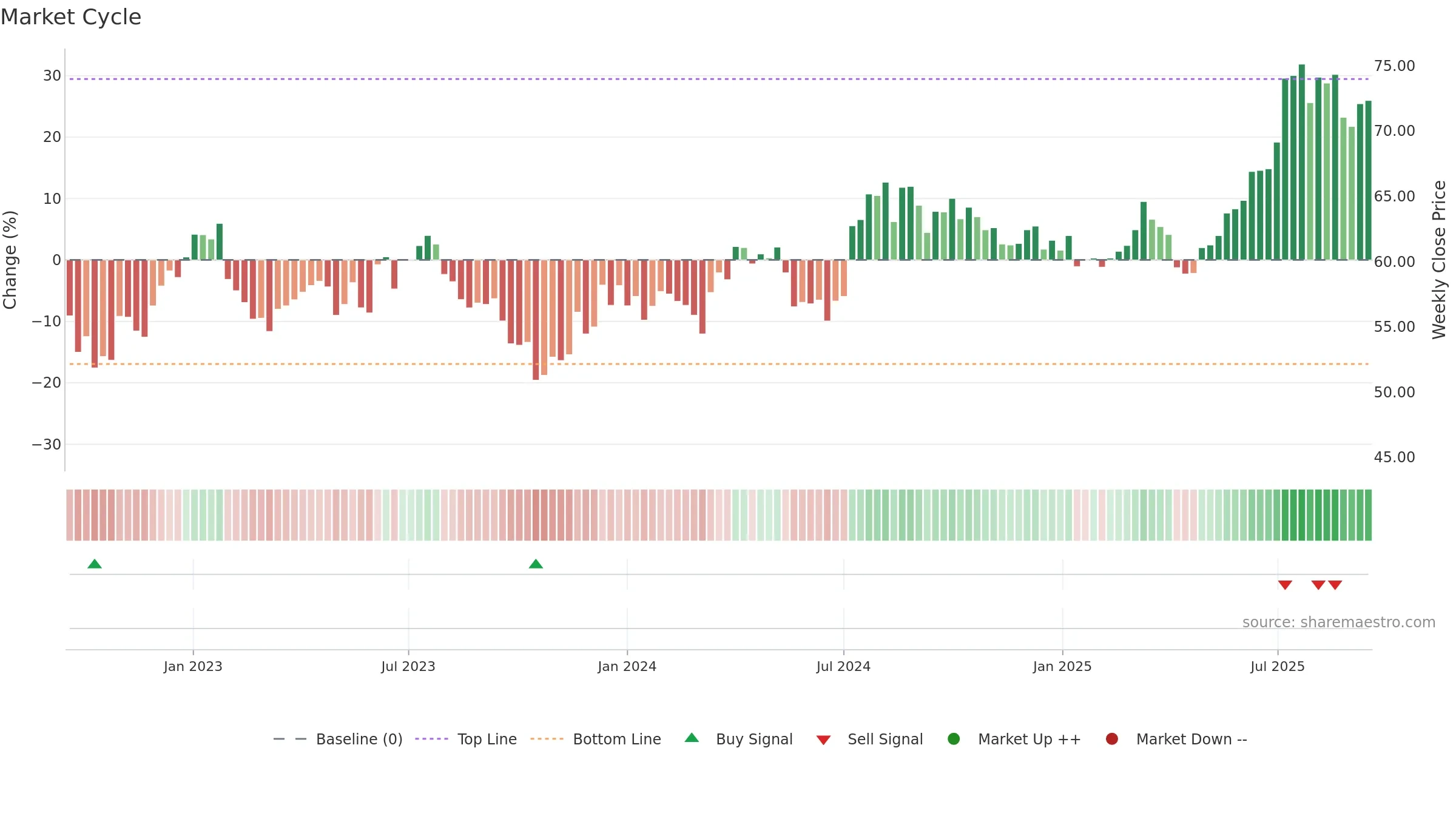The image size is (1456, 819).
Task: Click the Top Line purple legend marker
Action: pos(431,739)
